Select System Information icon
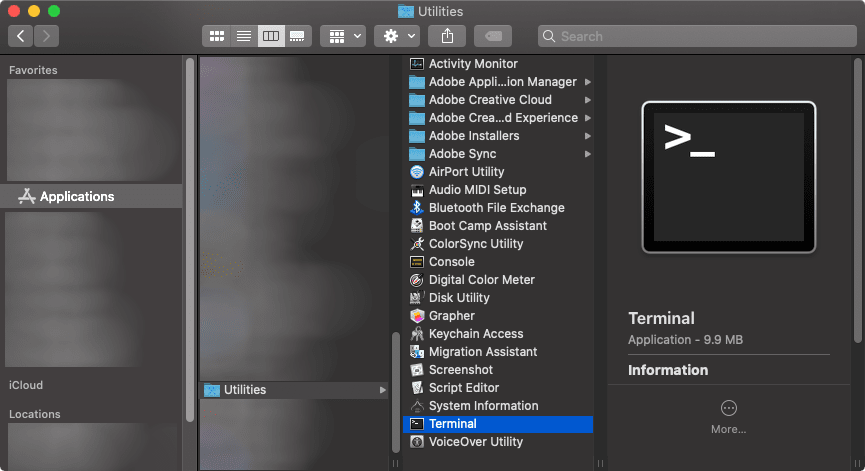The height and width of the screenshot is (471, 865). pos(417,406)
